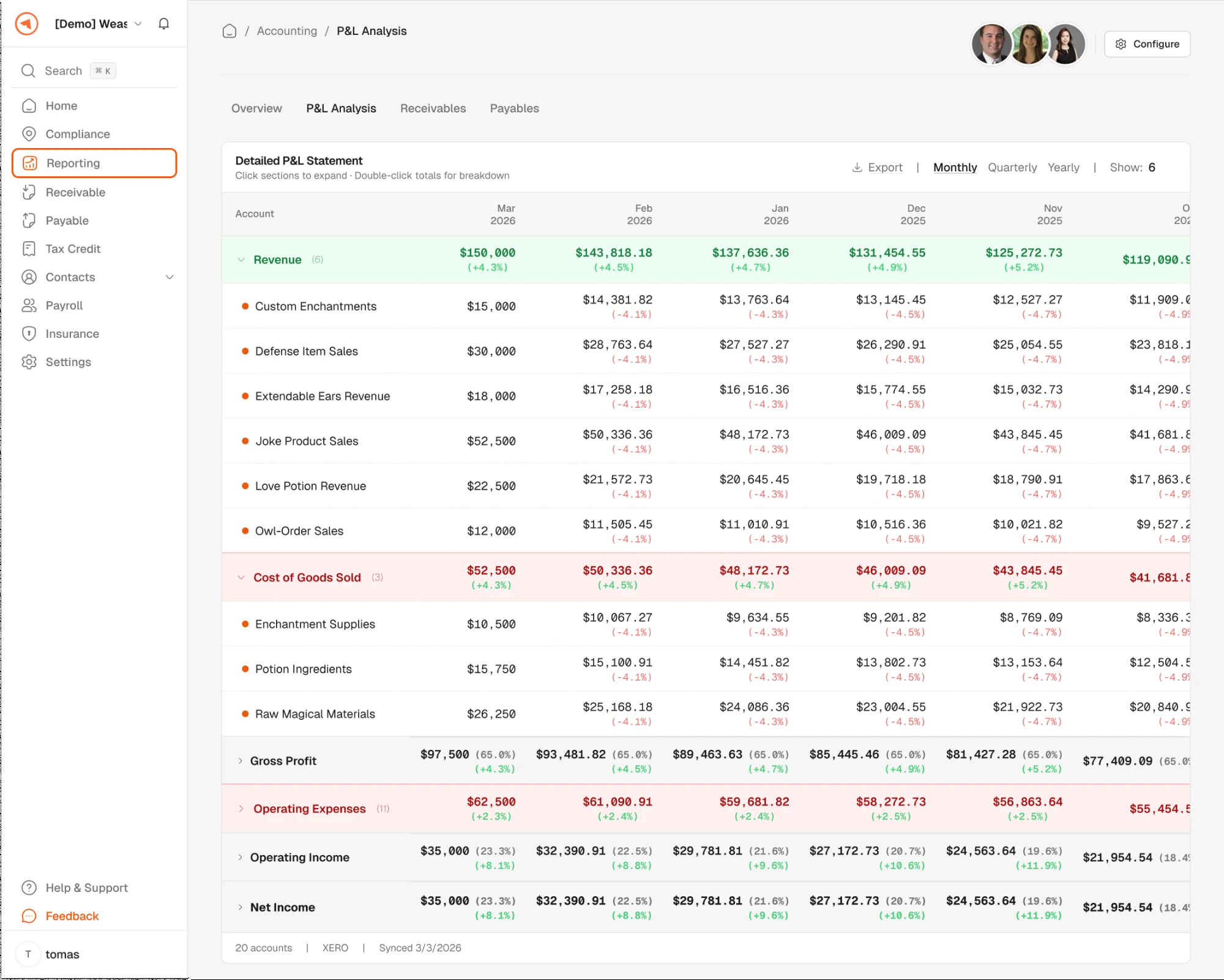Click the third team member avatar

click(x=1065, y=44)
